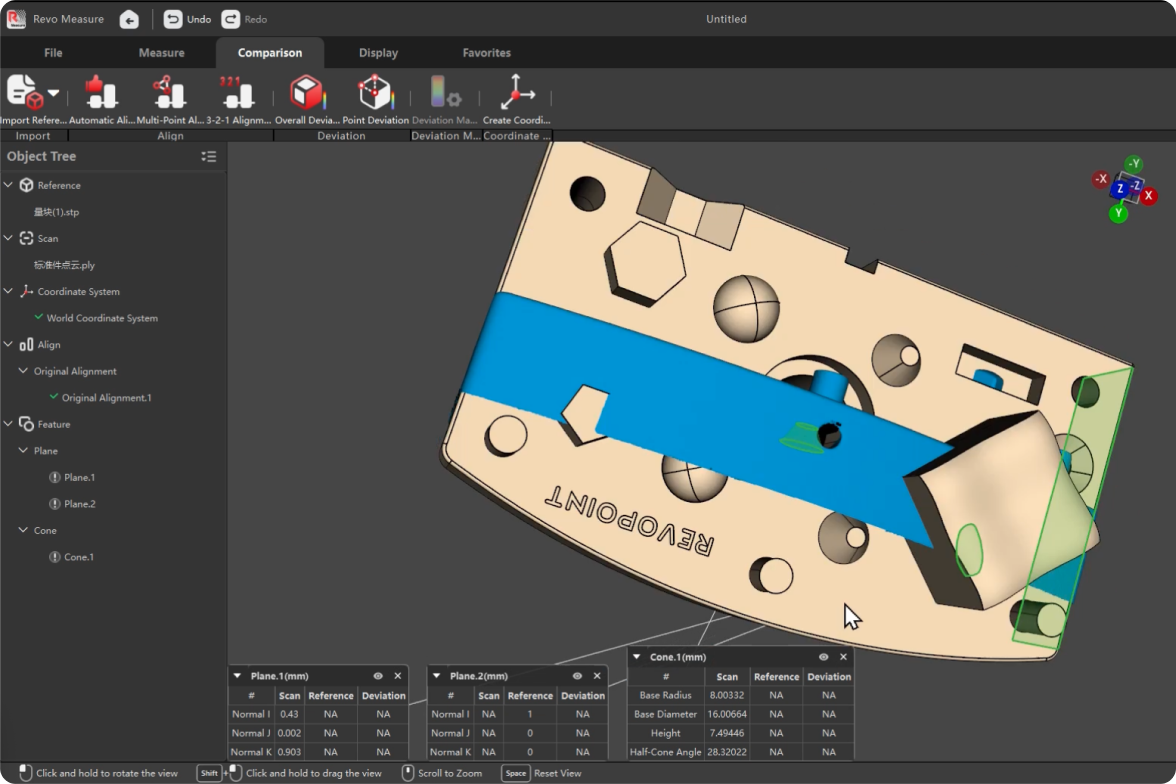The height and width of the screenshot is (784, 1176).
Task: Click the Deviation Map settings icon
Action: [x=445, y=92]
